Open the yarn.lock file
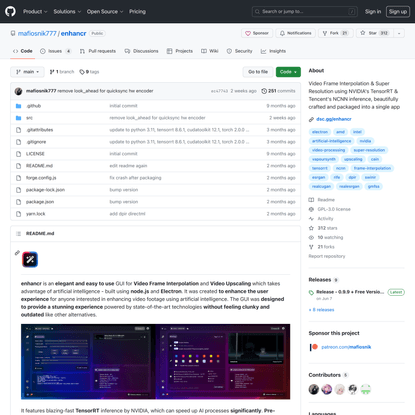 pos(35,214)
